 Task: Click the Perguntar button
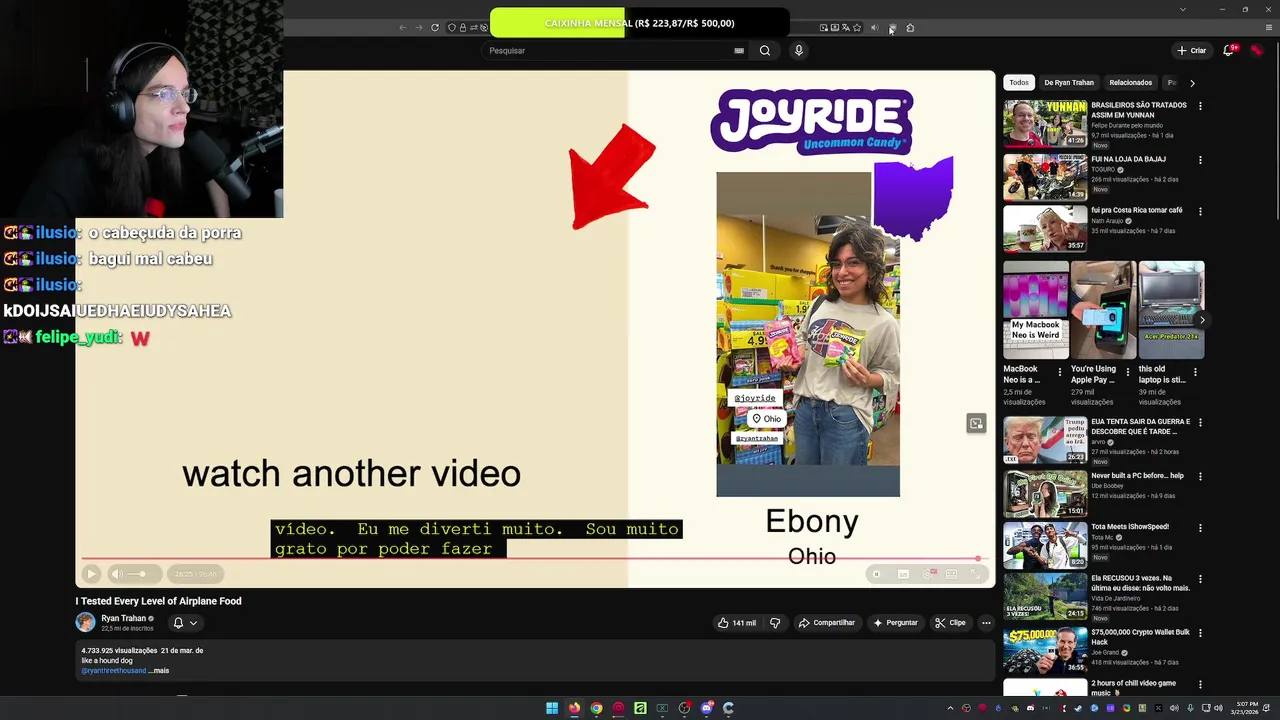[x=895, y=623]
